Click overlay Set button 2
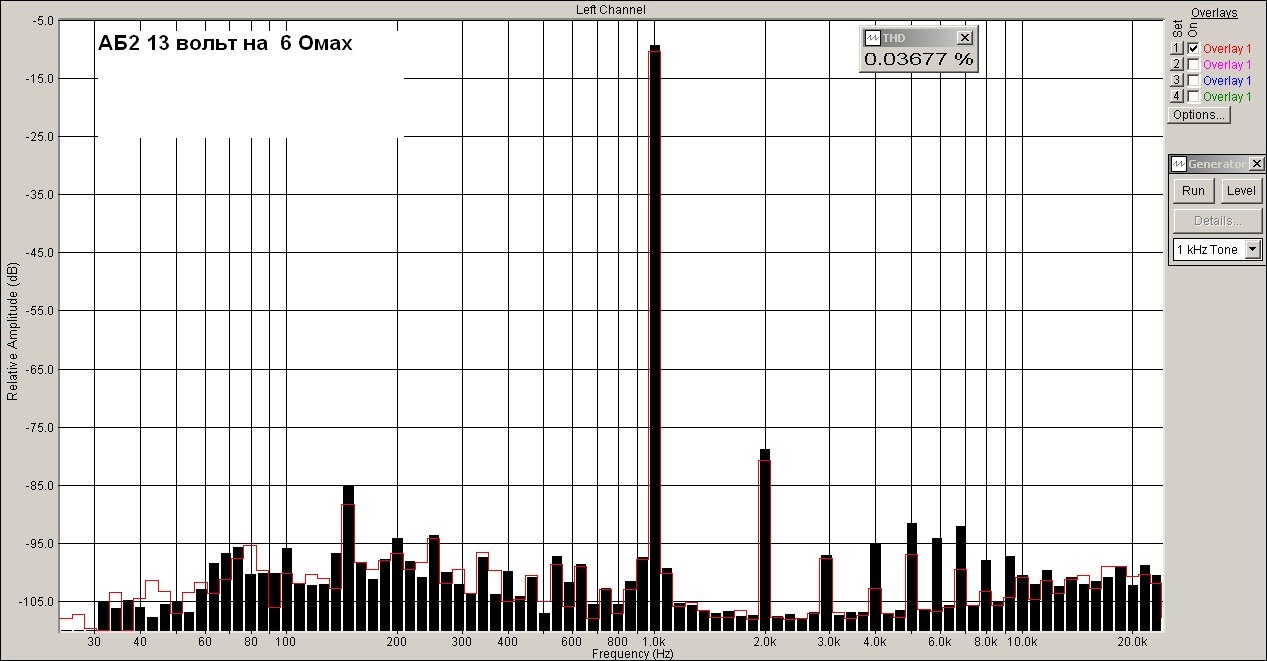 click(1177, 64)
